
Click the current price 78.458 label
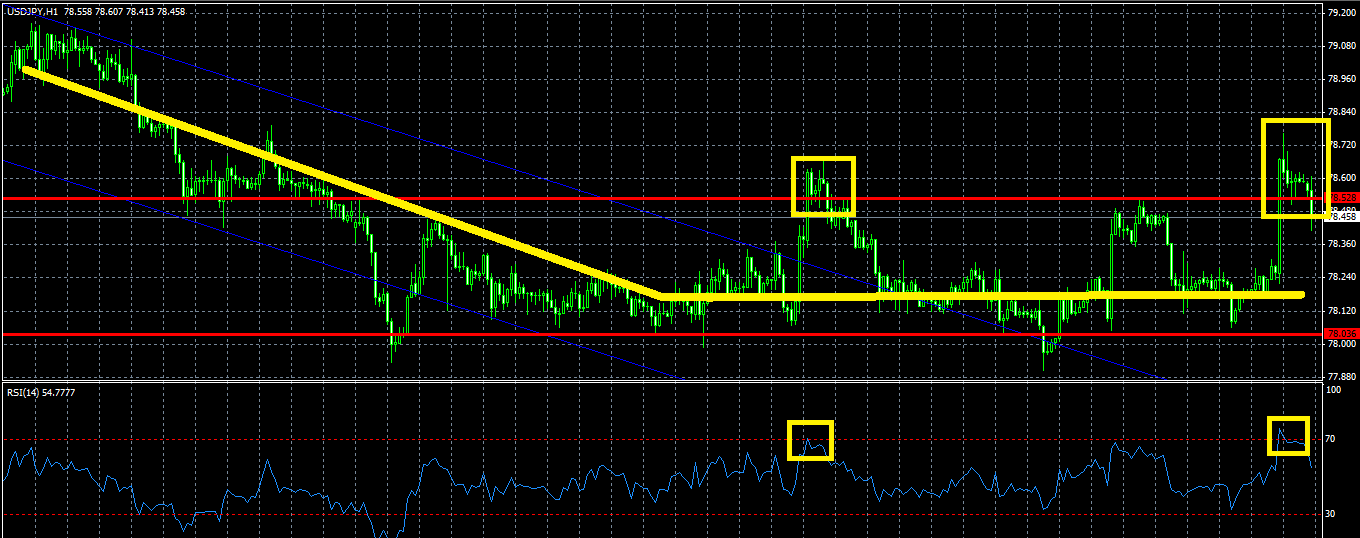1341,216
